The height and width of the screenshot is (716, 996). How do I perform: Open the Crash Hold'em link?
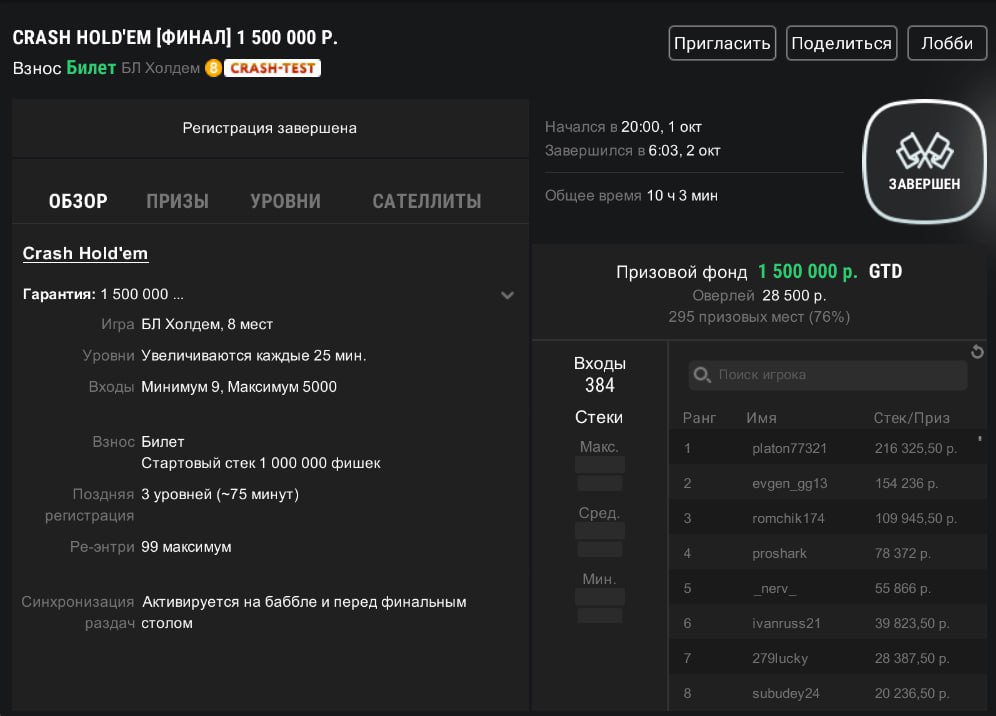pyautogui.click(x=85, y=254)
